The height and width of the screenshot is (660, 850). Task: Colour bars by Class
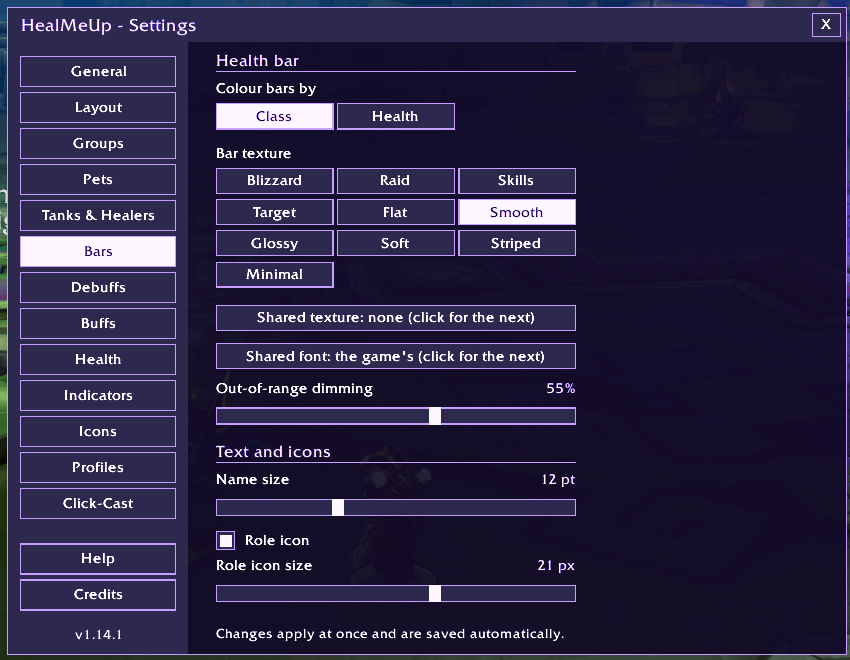[x=275, y=117]
